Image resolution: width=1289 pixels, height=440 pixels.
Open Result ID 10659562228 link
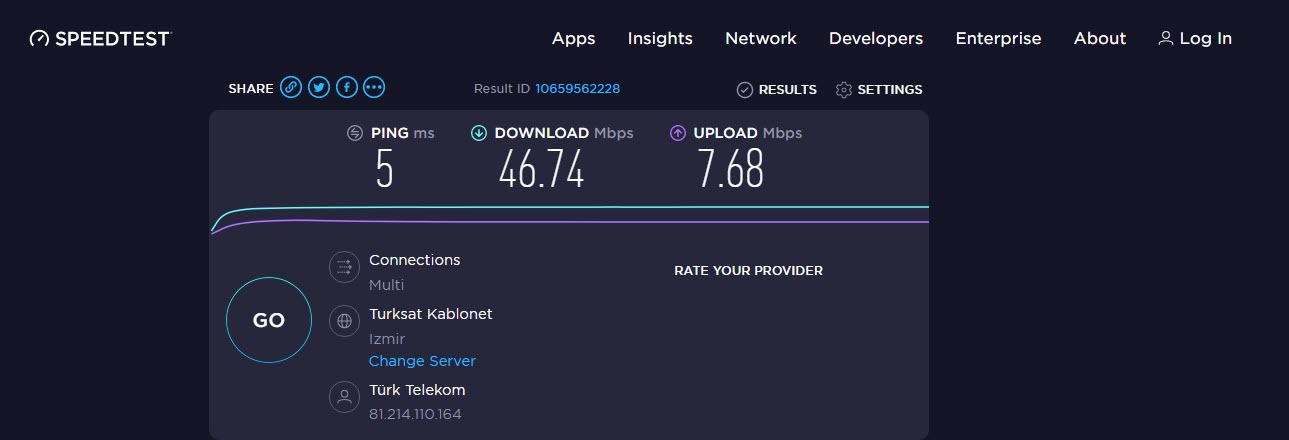point(577,89)
